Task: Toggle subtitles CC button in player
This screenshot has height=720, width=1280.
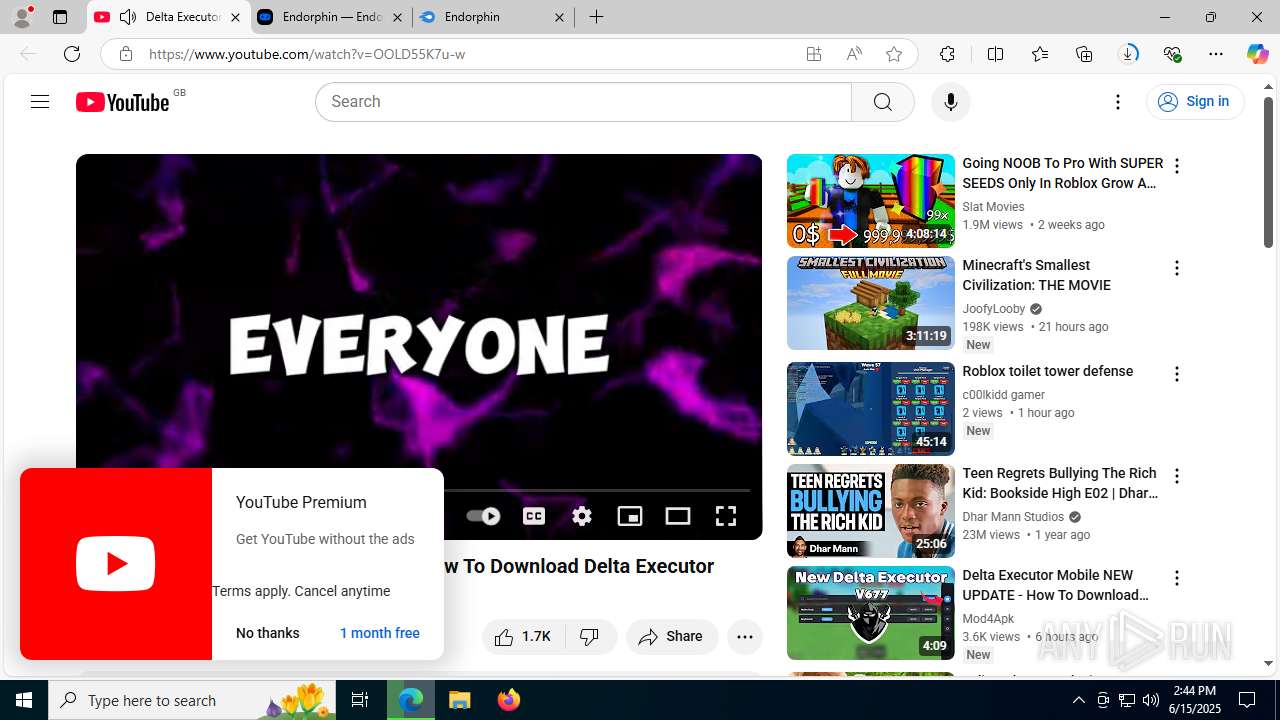Action: tap(534, 516)
